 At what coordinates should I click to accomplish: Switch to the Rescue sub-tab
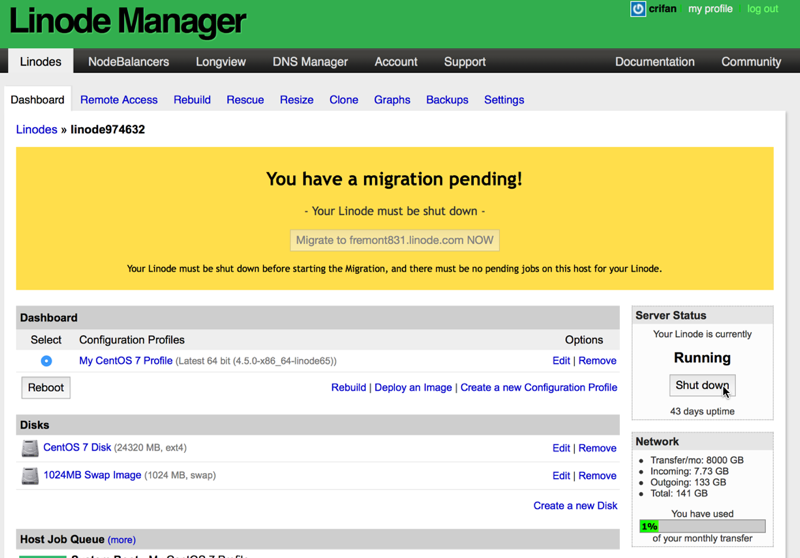[x=245, y=100]
